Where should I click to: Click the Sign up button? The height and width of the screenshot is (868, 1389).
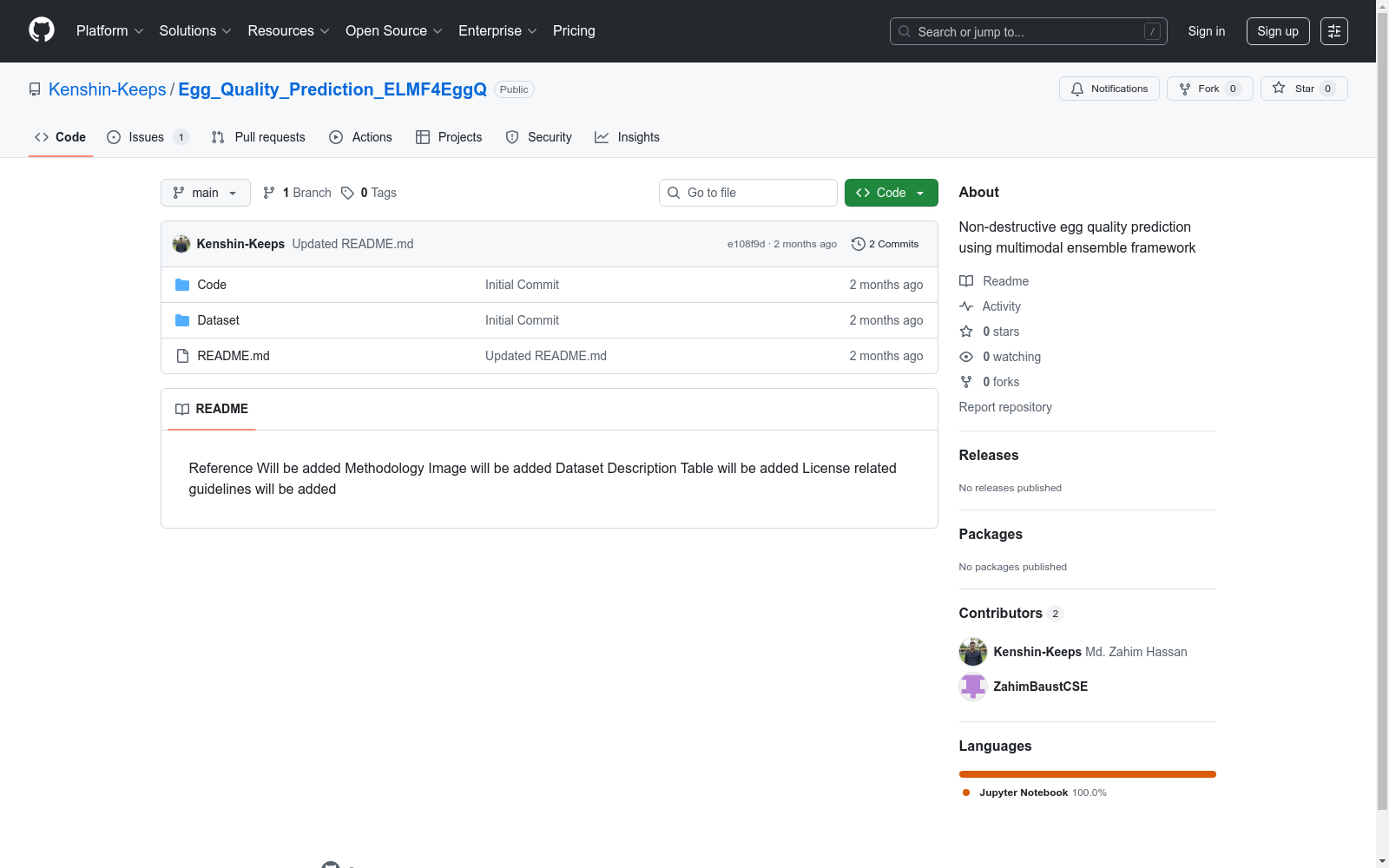pos(1278,31)
